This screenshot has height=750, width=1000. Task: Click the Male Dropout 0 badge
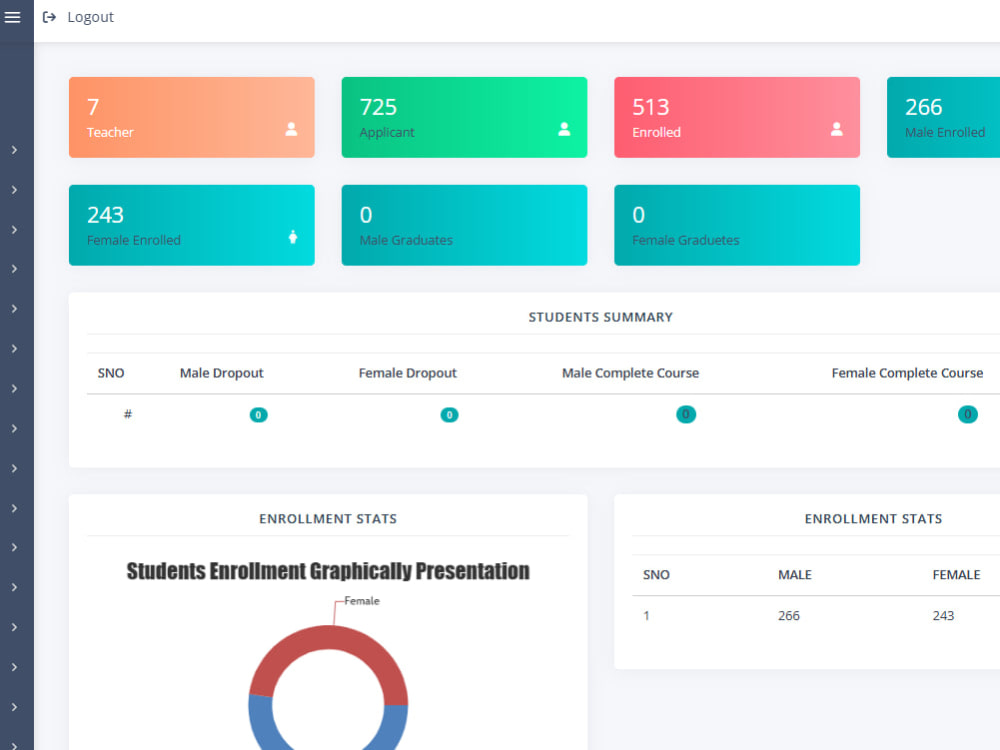258,415
